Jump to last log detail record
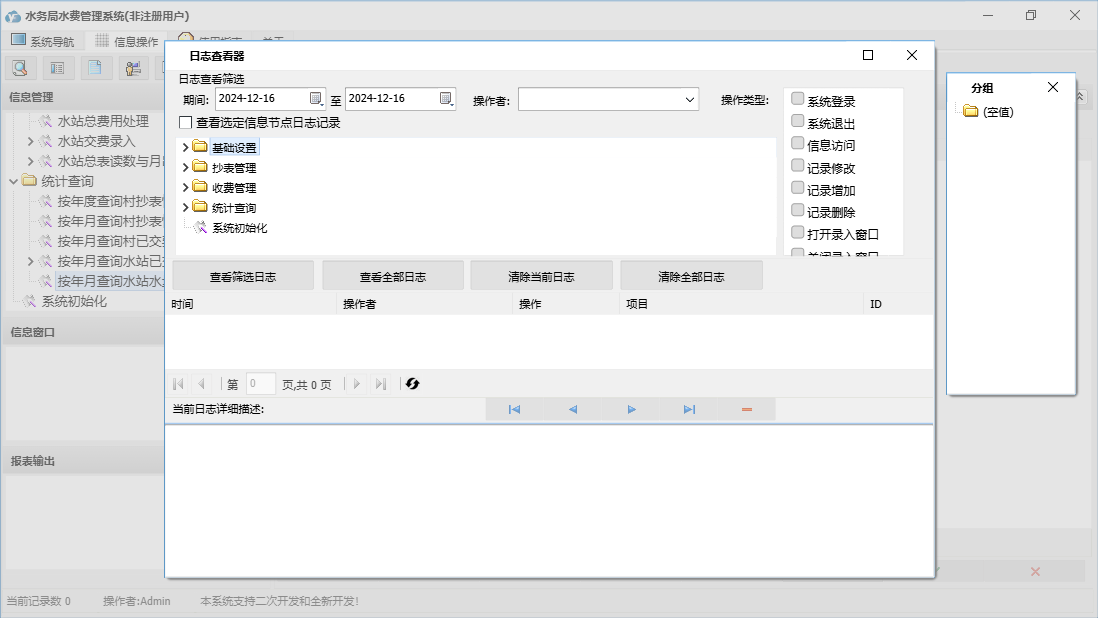Viewport: 1098px width, 618px height. pos(689,409)
